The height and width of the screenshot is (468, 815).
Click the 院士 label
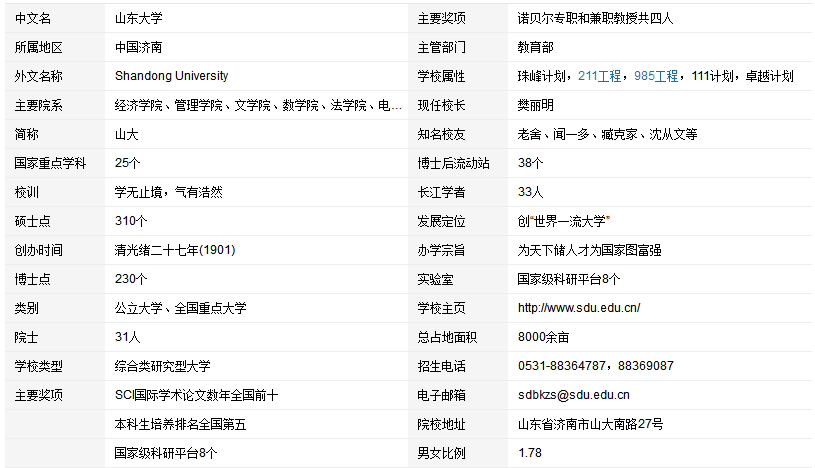pyautogui.click(x=27, y=337)
